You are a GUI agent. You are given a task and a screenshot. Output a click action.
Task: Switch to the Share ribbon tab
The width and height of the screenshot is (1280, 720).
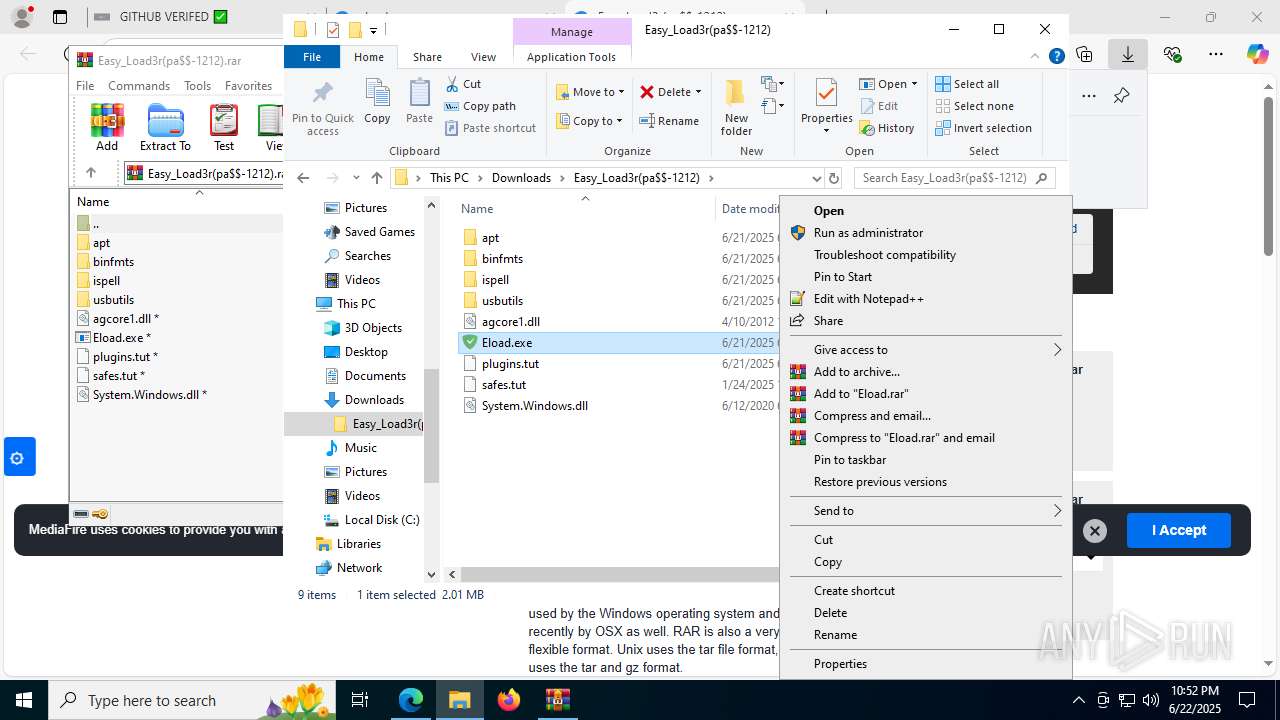427,57
